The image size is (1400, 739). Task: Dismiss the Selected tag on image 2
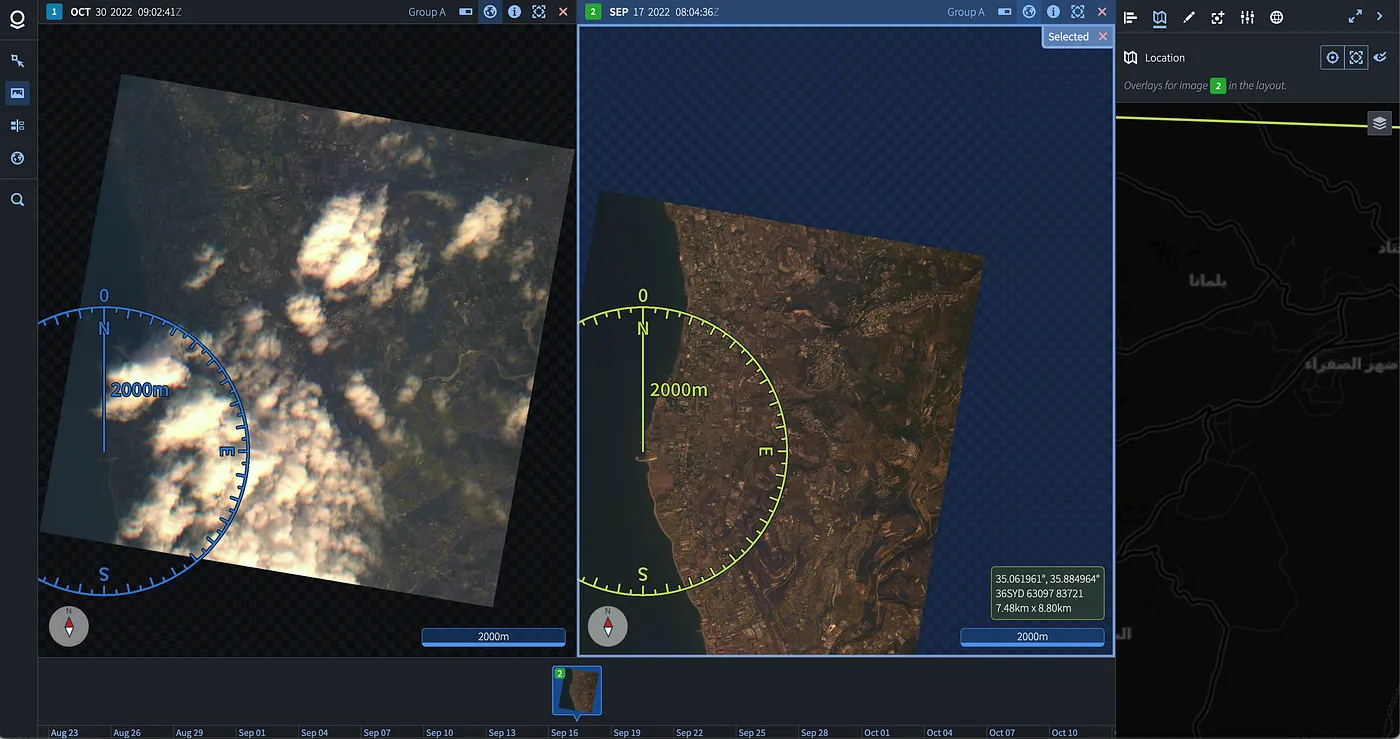pos(1103,36)
